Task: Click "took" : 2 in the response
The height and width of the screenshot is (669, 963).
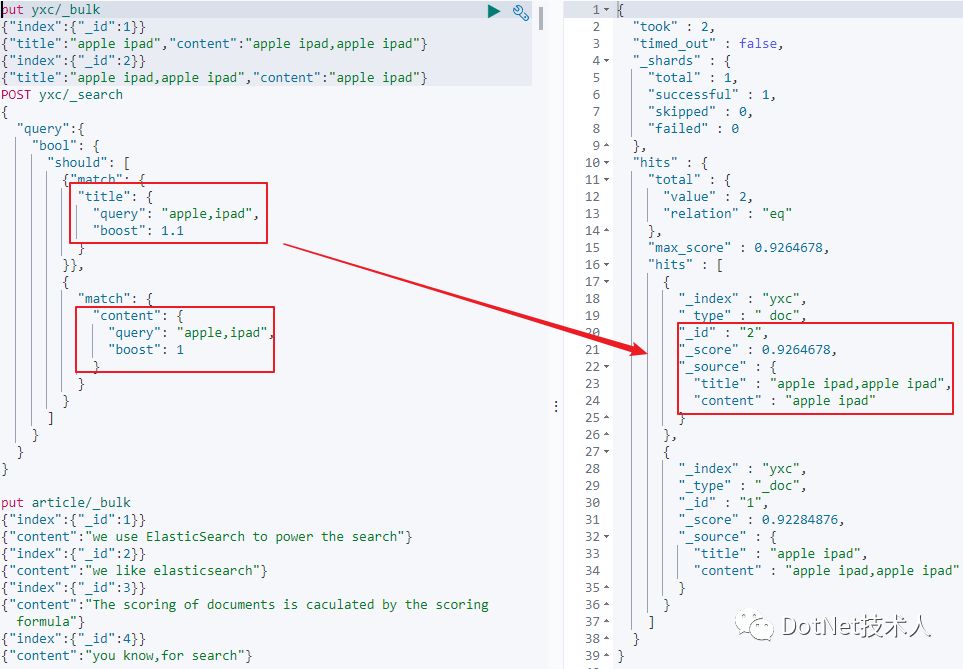Action: tap(674, 26)
